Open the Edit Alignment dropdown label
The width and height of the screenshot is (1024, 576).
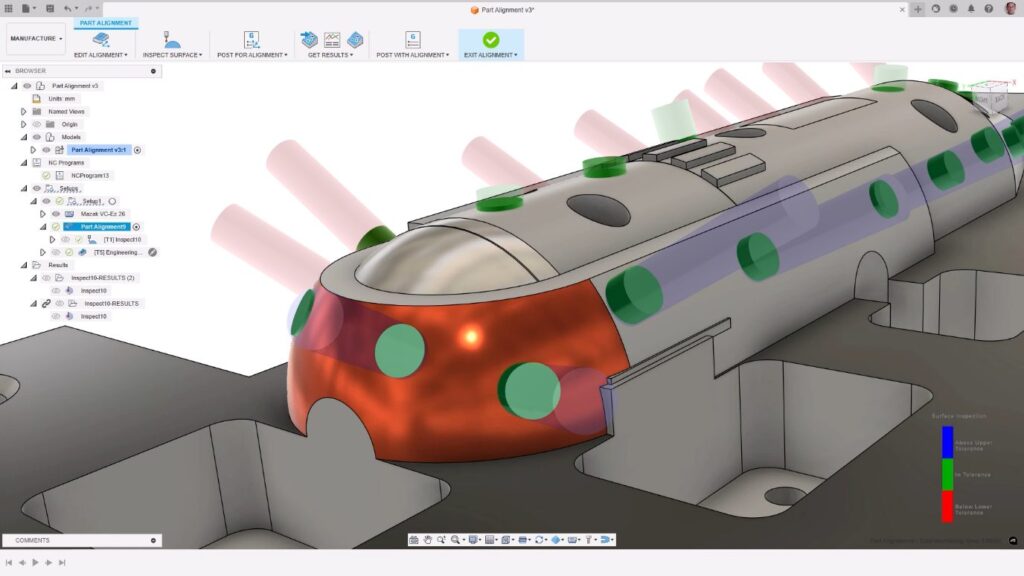101,55
